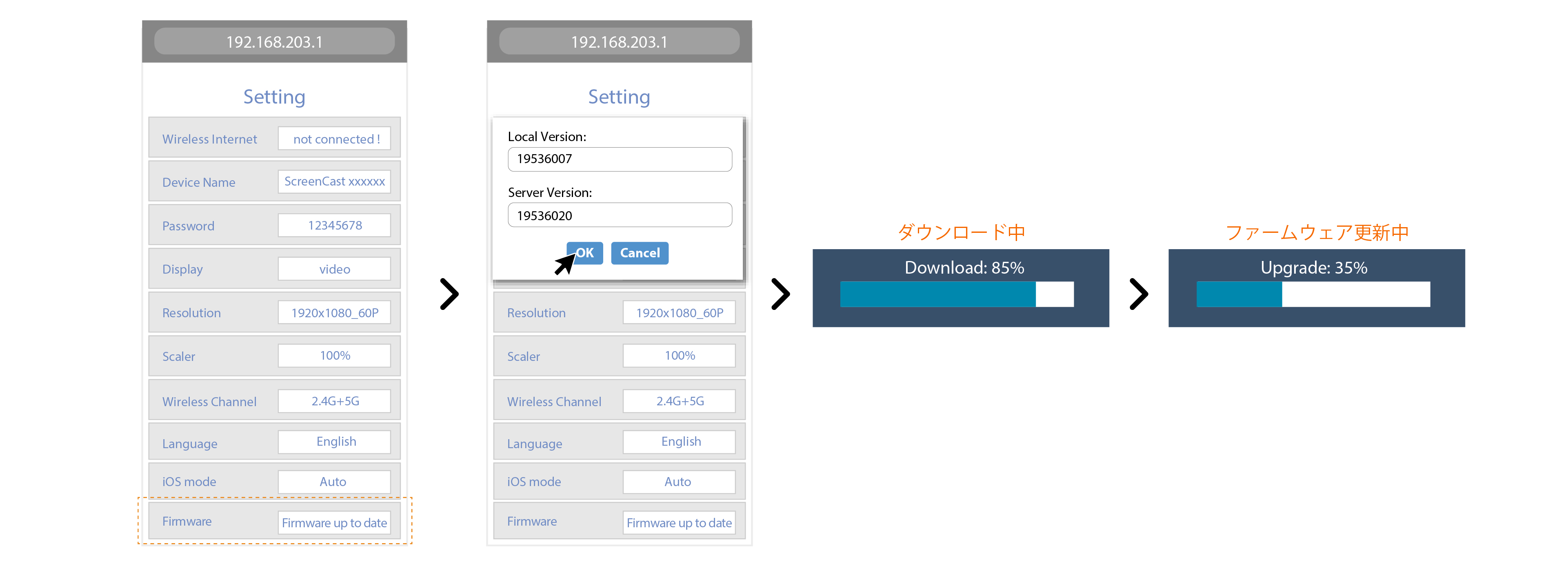The height and width of the screenshot is (566, 1568).
Task: Open Wireless Internet 'not connected !' field
Action: tap(334, 139)
